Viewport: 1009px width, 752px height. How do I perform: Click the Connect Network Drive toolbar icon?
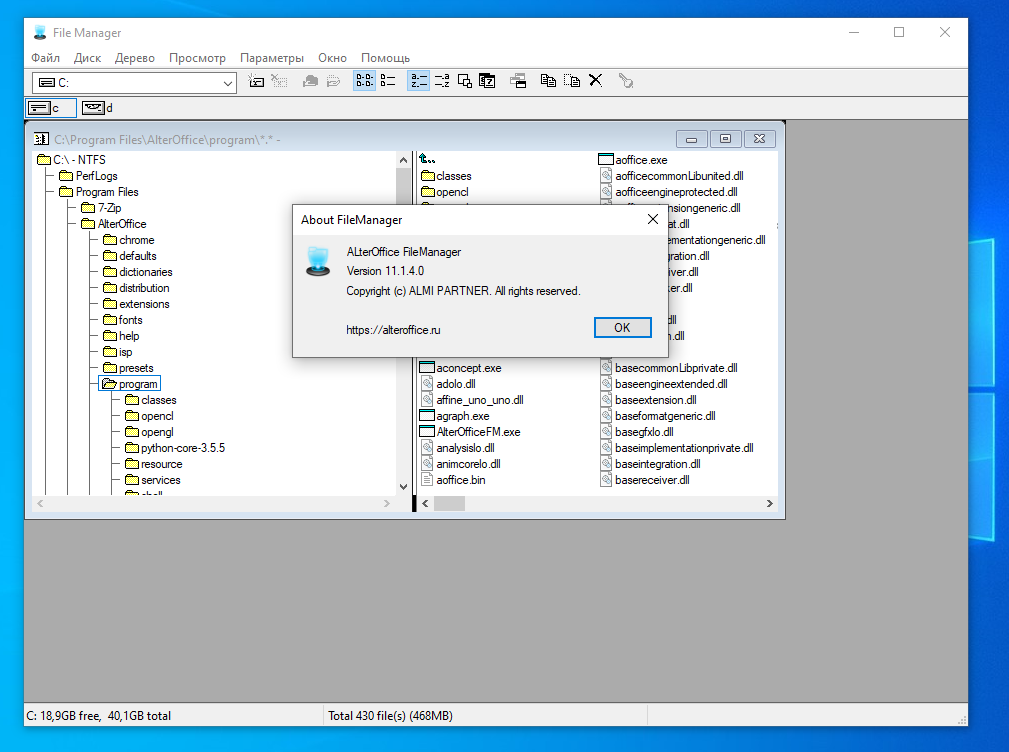(256, 81)
